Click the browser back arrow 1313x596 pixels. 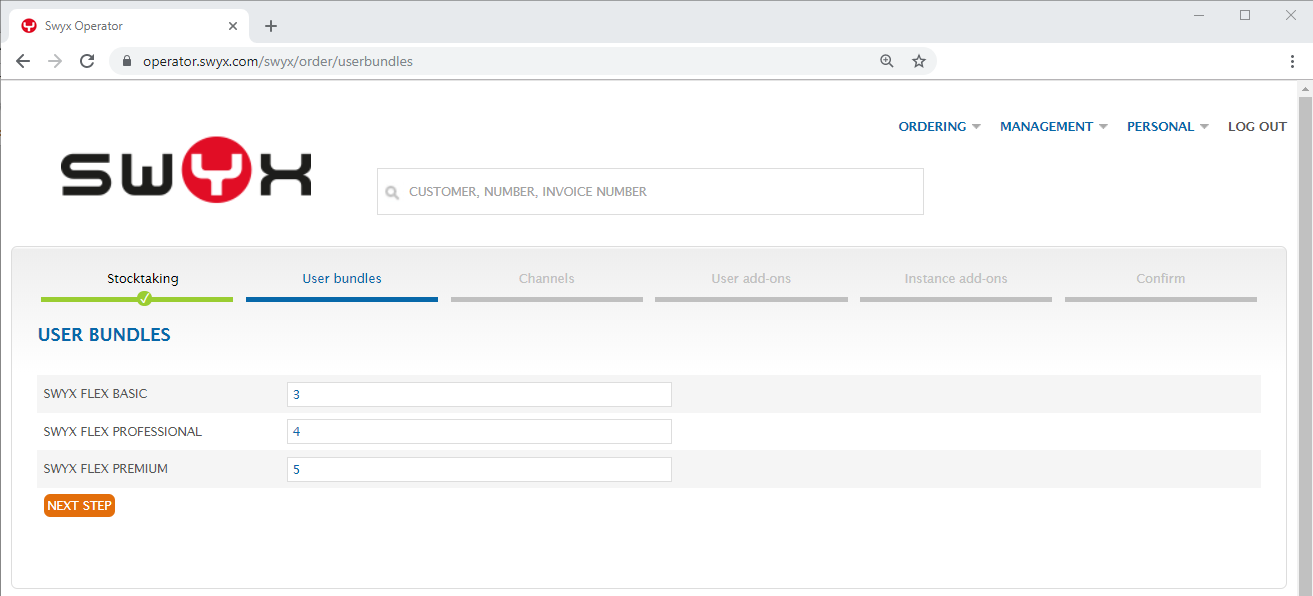click(x=23, y=61)
